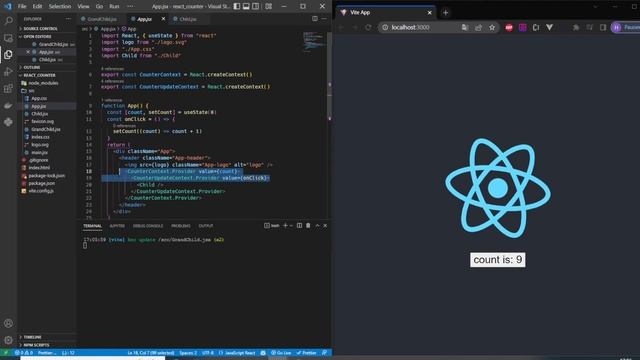Split the editor right

point(315,18)
